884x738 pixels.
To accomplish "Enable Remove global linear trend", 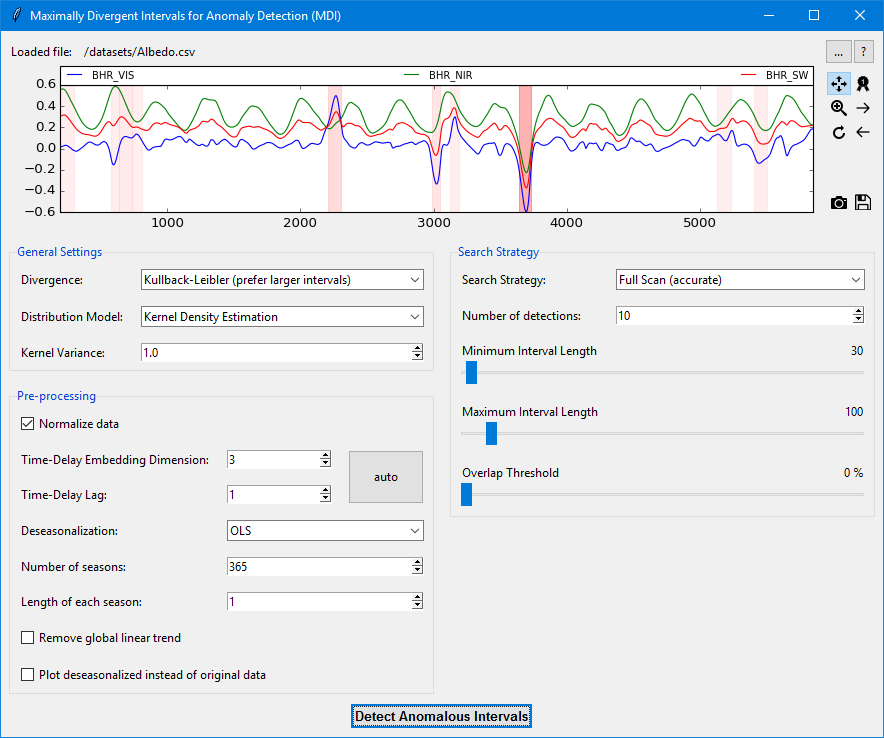I will [x=28, y=638].
